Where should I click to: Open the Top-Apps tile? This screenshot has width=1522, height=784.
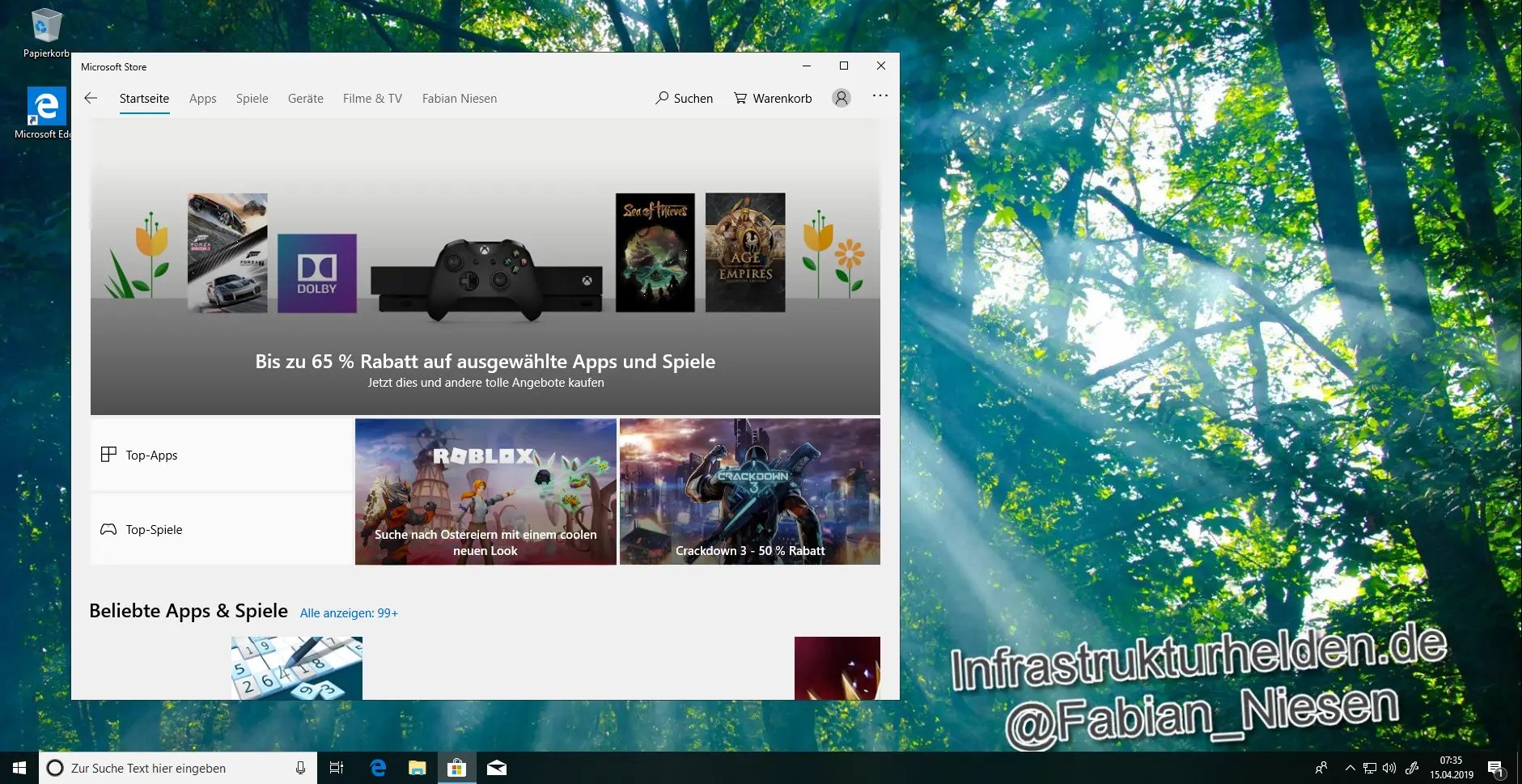(x=221, y=455)
